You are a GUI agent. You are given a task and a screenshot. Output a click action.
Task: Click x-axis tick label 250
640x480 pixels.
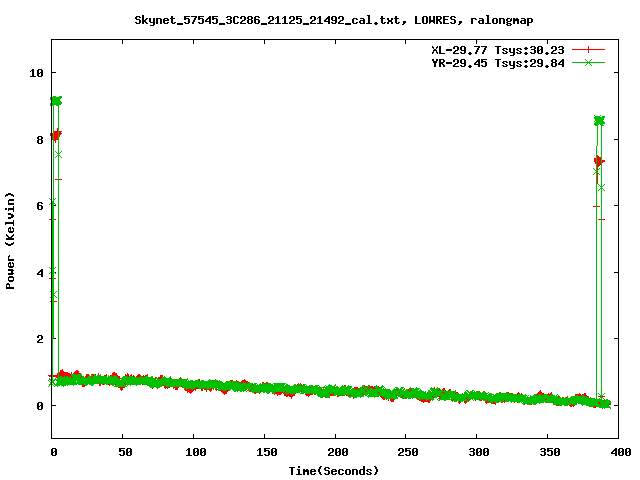[408, 452]
